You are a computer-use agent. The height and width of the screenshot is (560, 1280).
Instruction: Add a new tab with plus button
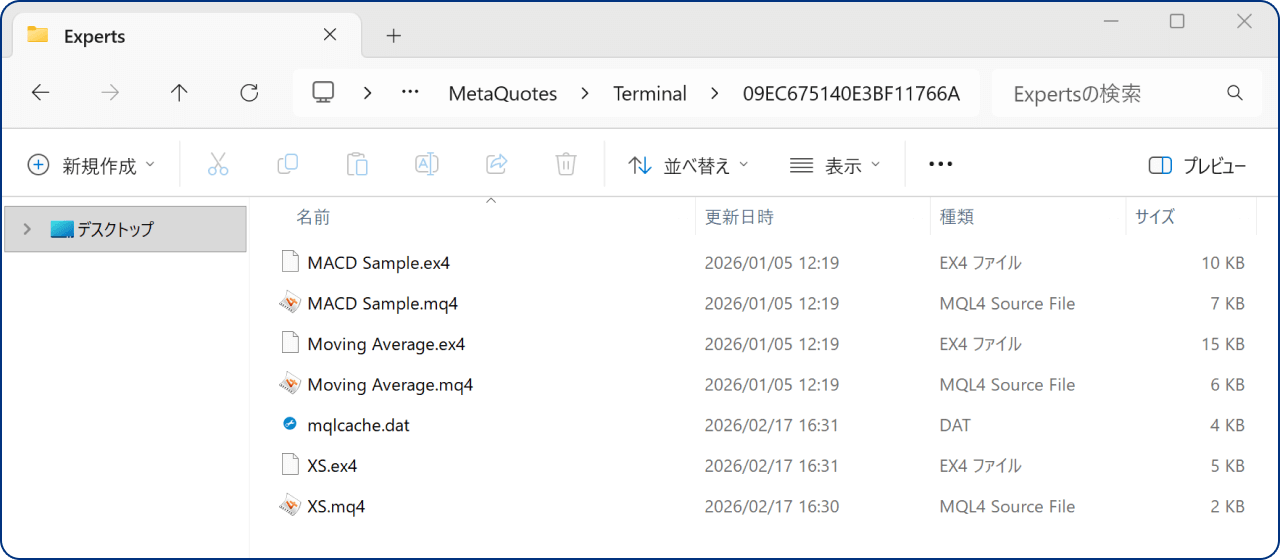click(x=394, y=36)
